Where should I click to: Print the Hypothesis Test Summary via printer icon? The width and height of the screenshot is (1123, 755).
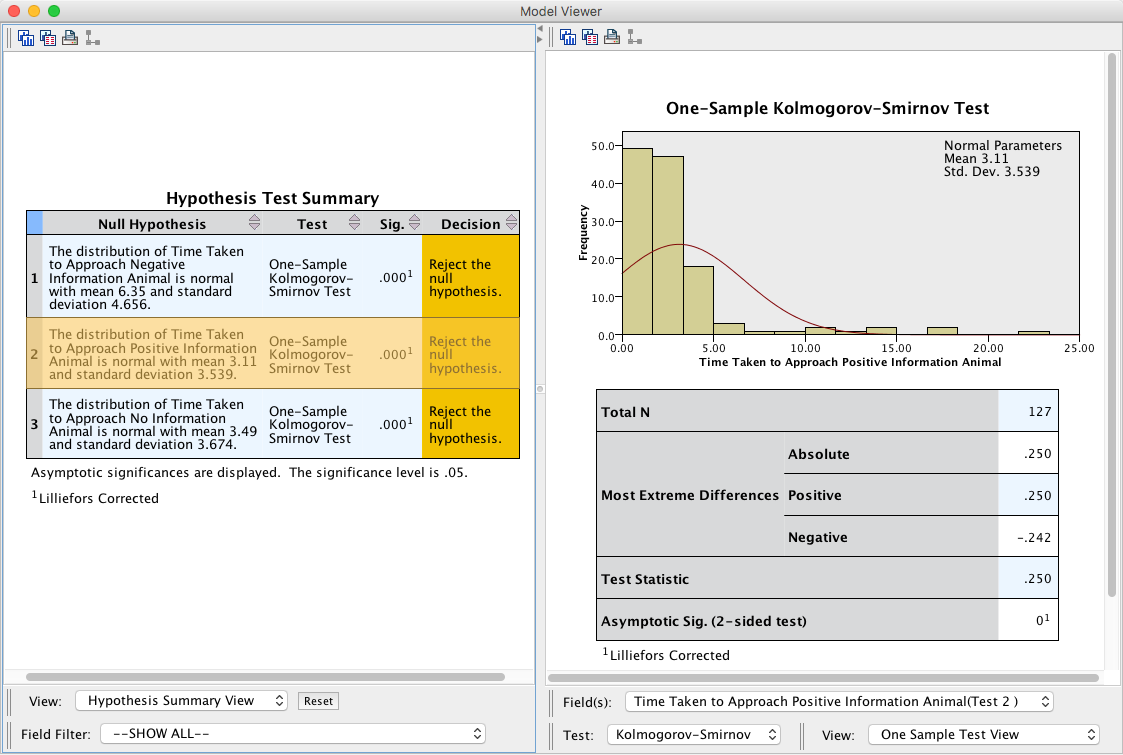tap(70, 38)
